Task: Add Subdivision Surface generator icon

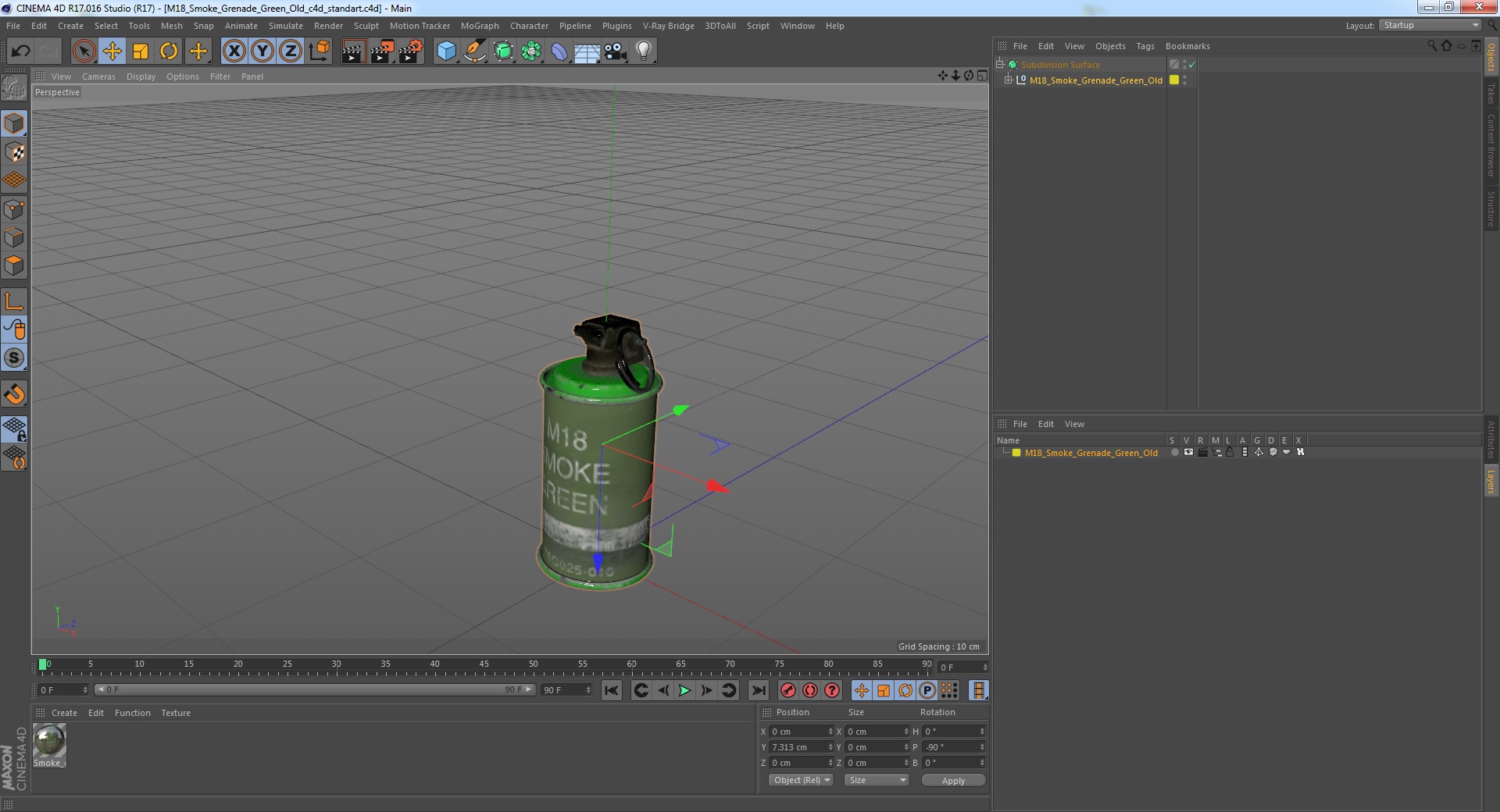Action: [503, 52]
